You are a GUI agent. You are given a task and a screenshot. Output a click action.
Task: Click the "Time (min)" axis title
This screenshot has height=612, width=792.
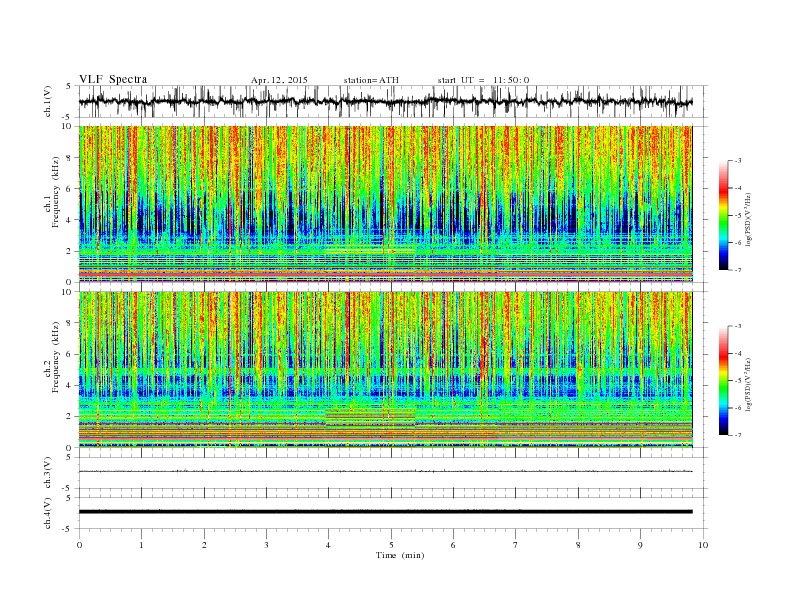[x=400, y=555]
